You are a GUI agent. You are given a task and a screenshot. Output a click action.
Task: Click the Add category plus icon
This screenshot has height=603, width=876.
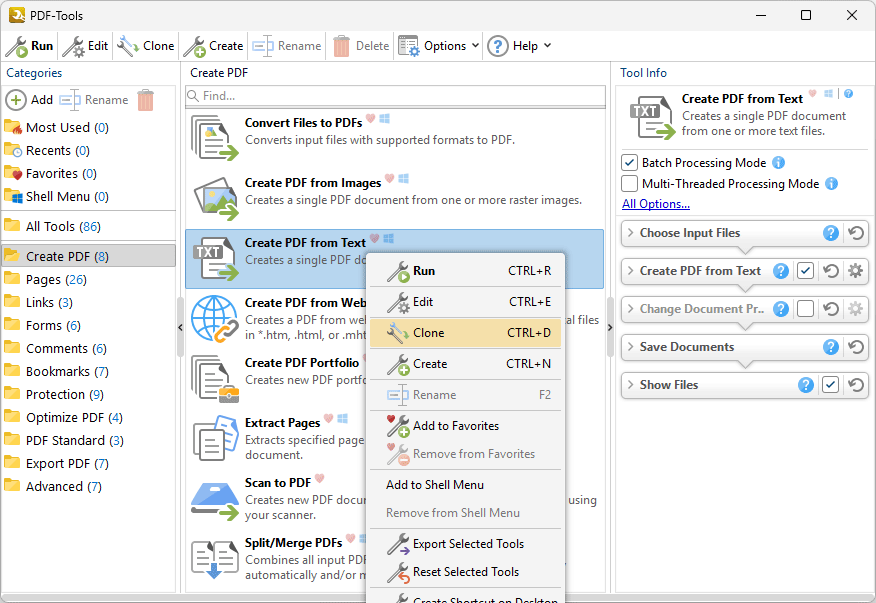click(x=17, y=100)
